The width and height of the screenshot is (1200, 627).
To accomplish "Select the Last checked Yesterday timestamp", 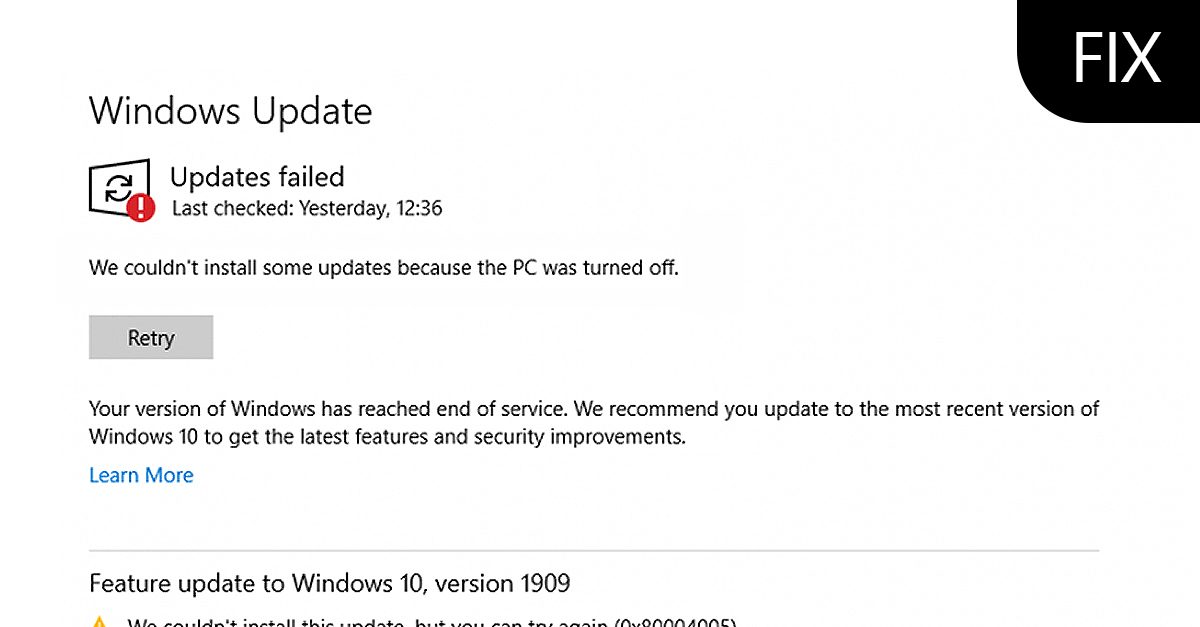I will [x=307, y=209].
